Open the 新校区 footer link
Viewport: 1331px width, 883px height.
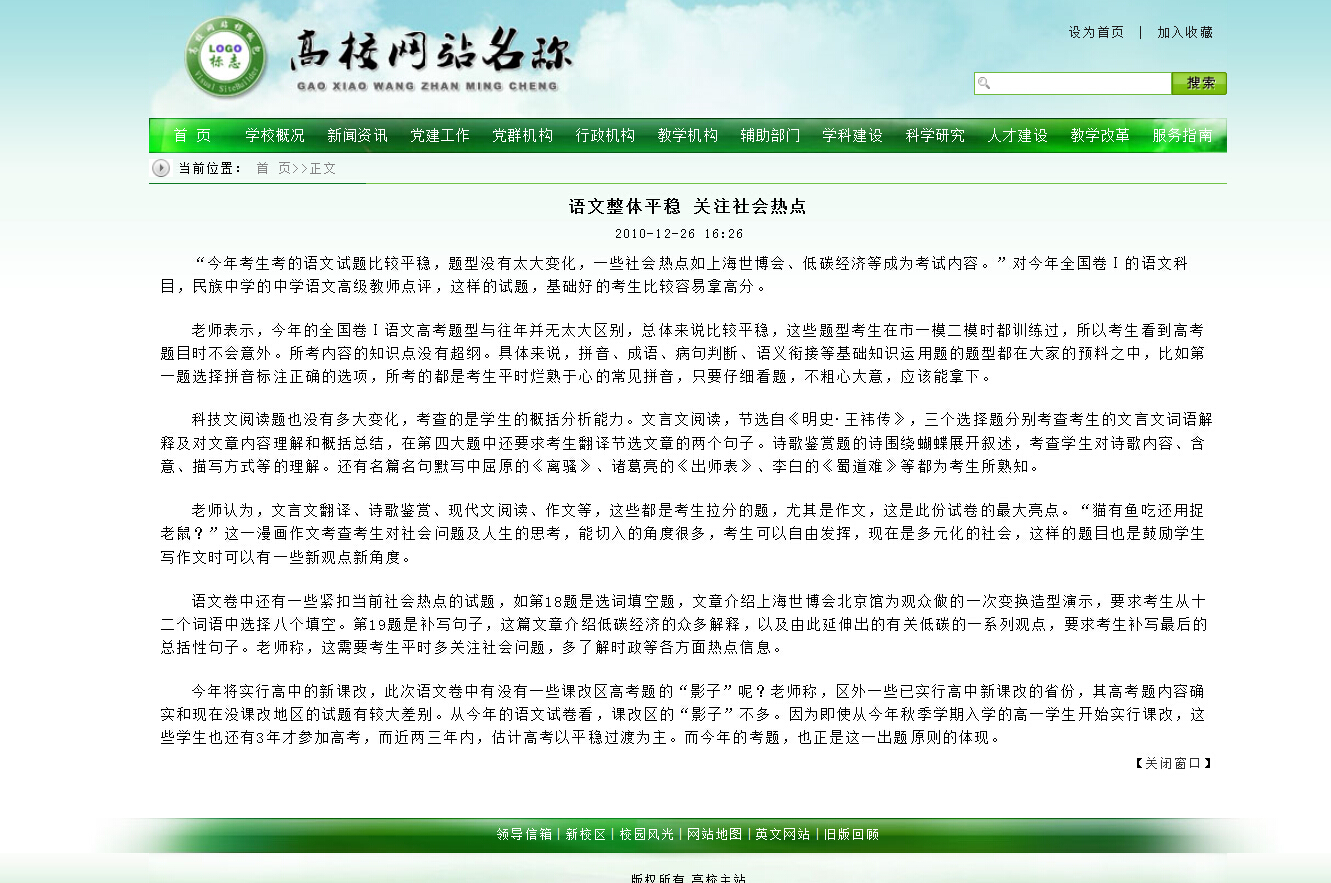point(586,834)
